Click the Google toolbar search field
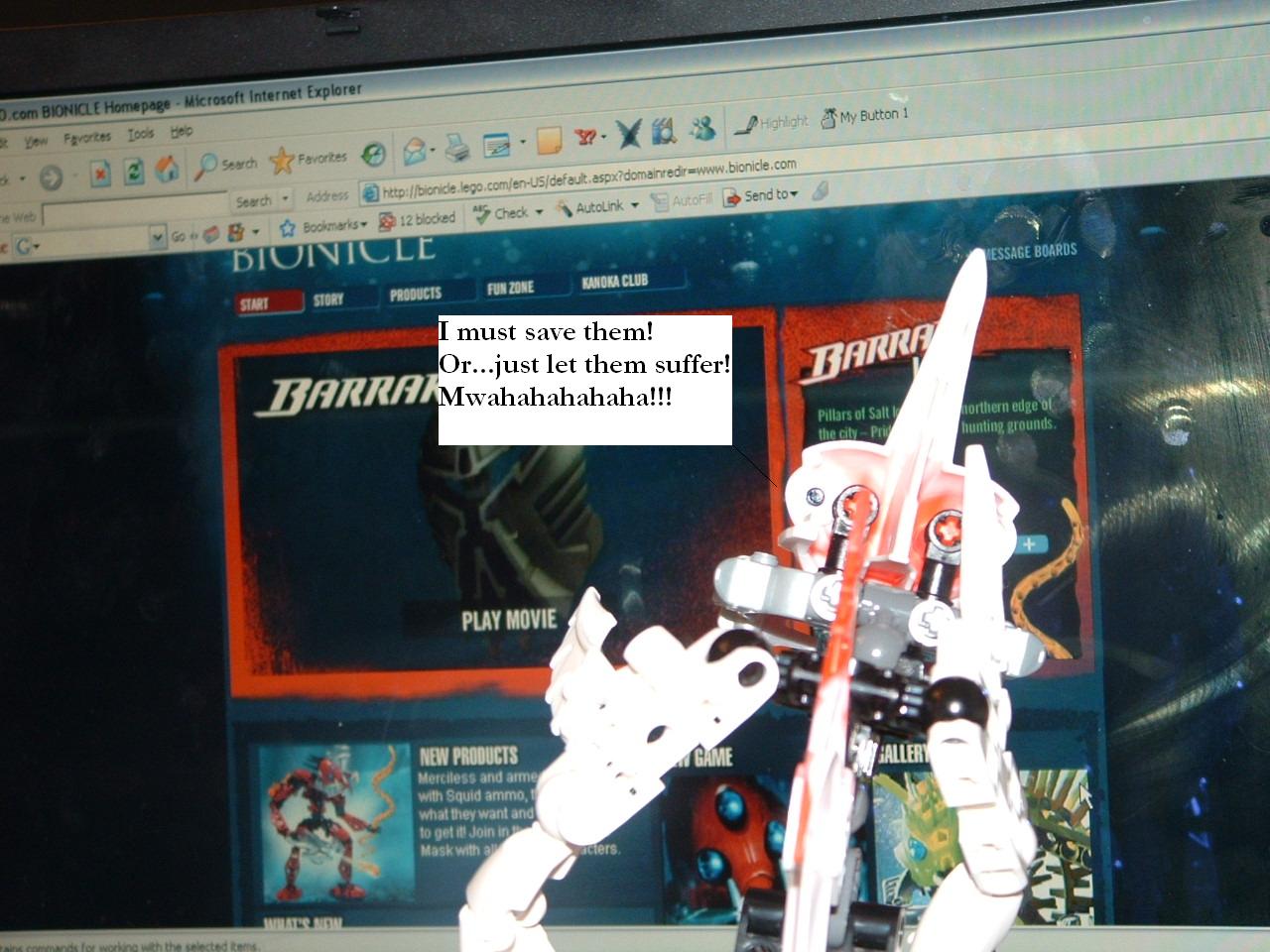 (x=94, y=241)
